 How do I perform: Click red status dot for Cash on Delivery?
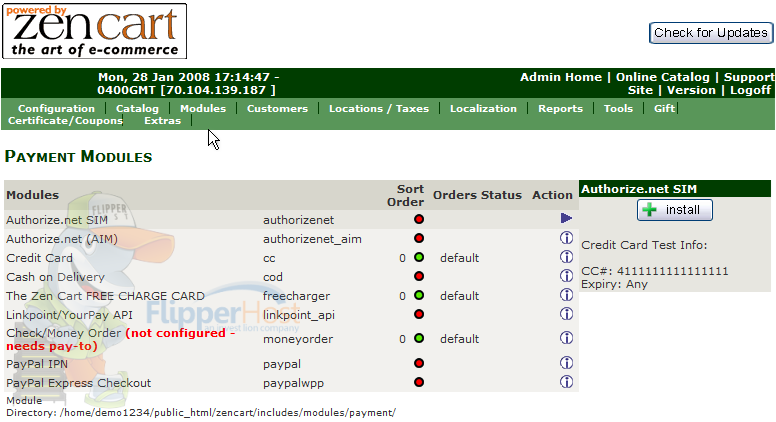click(x=419, y=276)
